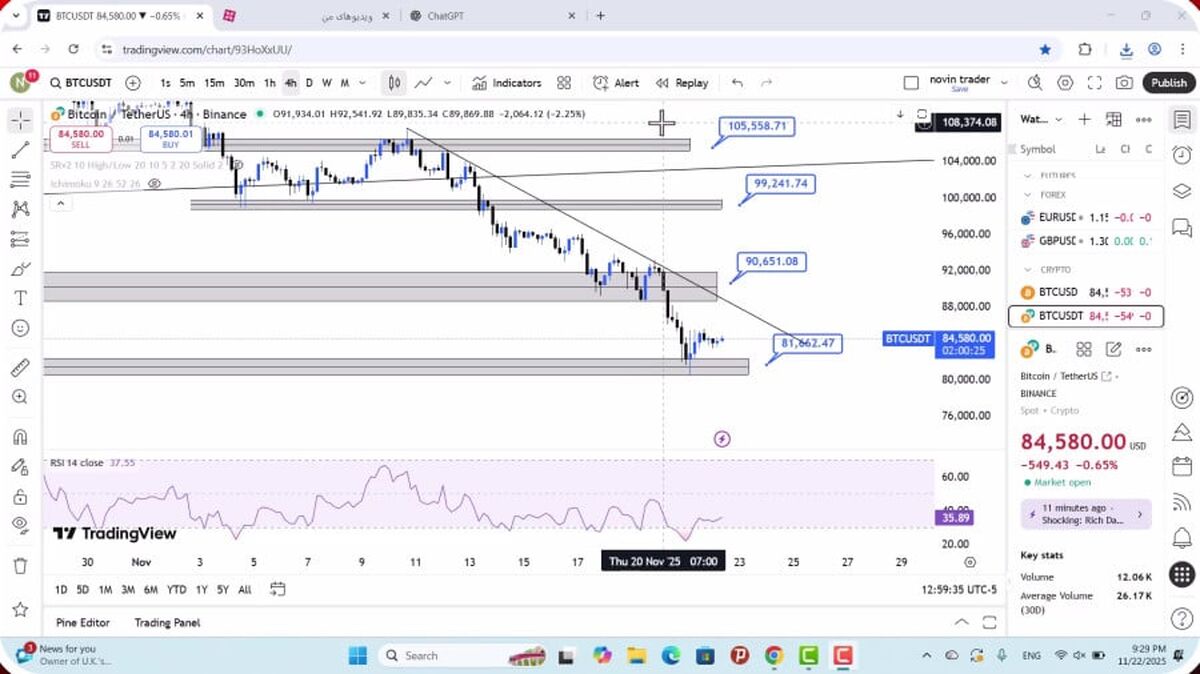Select the trend line drawing tool
This screenshot has width=1200, height=674.
20,150
